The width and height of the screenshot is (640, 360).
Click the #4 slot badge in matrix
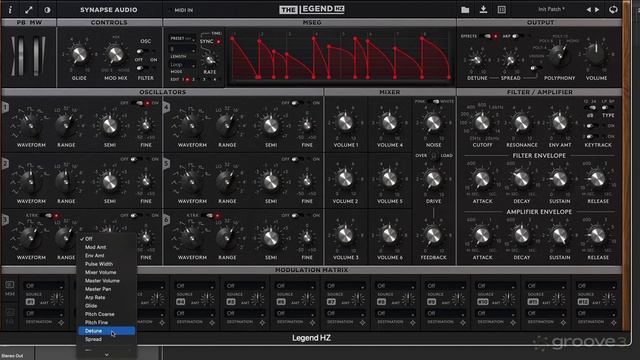180,302
